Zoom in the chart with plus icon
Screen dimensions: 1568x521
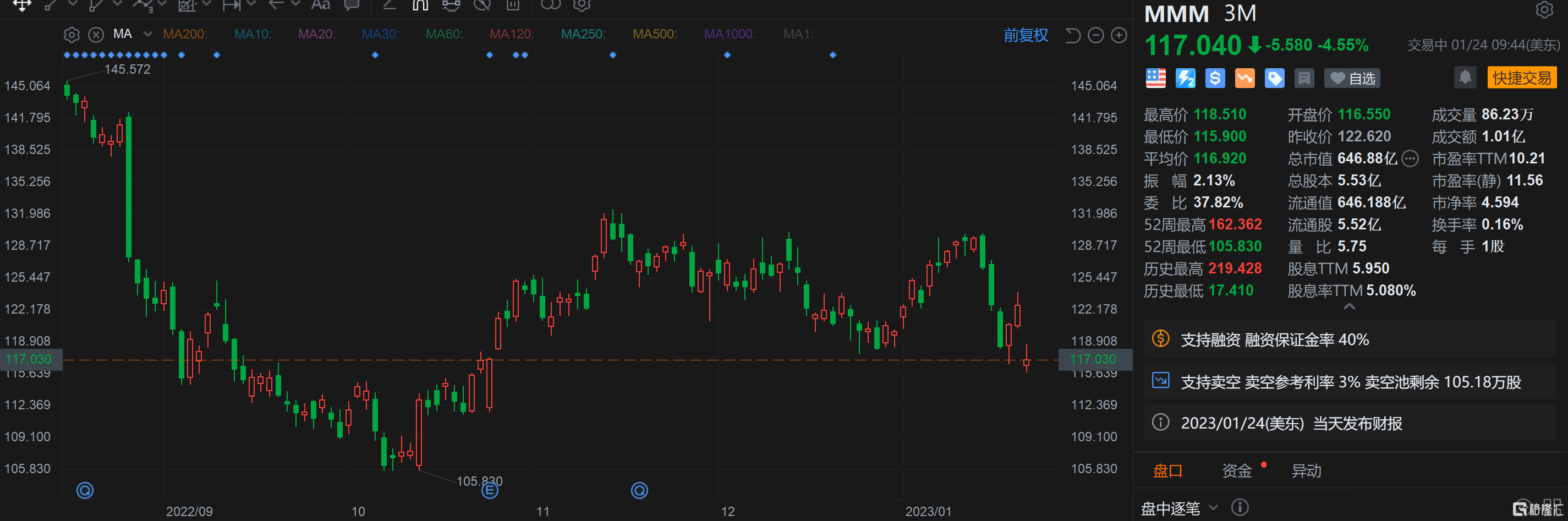[1119, 35]
